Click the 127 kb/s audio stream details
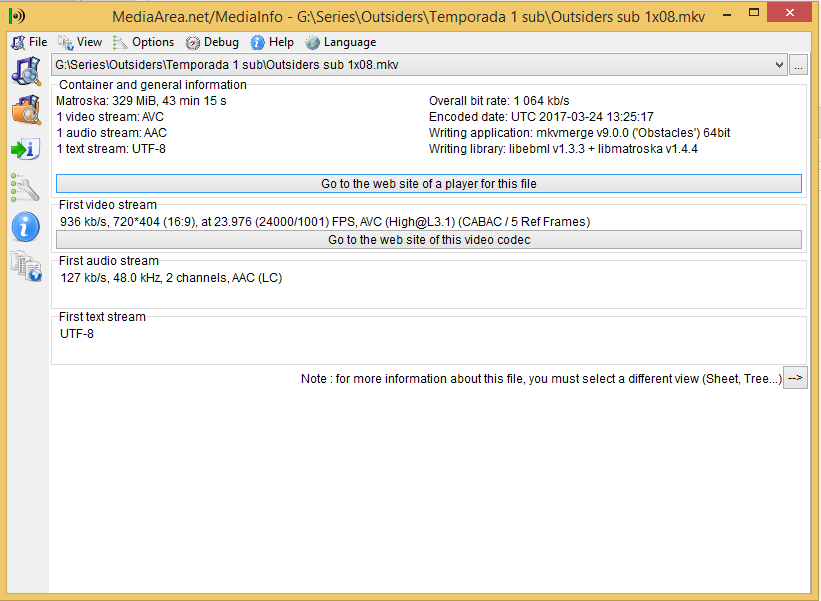This screenshot has width=821, height=601. click(171, 278)
